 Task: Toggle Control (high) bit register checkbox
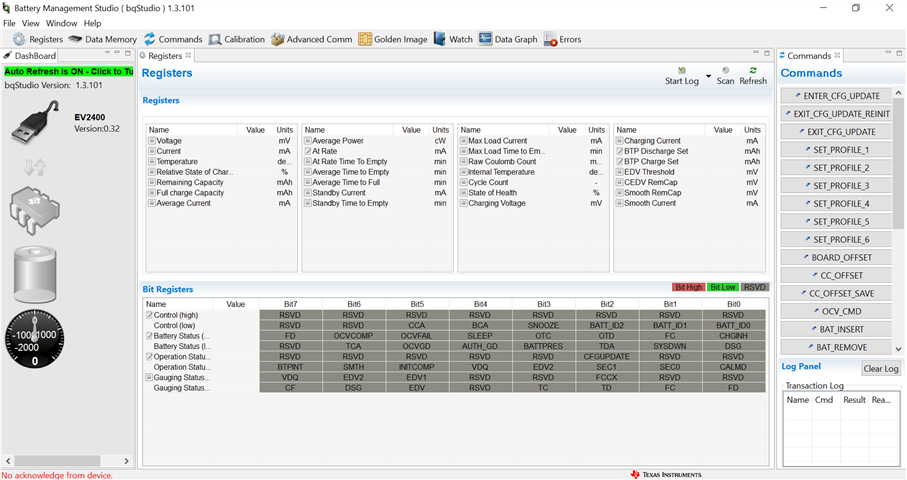149,315
